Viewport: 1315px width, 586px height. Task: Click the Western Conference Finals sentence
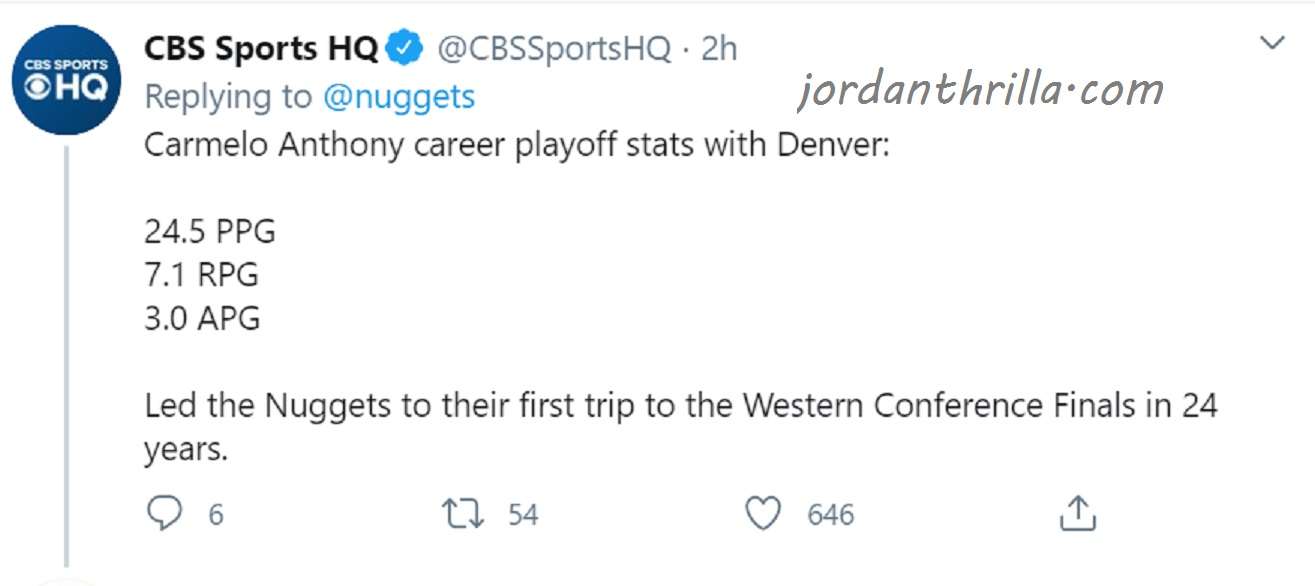pos(681,426)
